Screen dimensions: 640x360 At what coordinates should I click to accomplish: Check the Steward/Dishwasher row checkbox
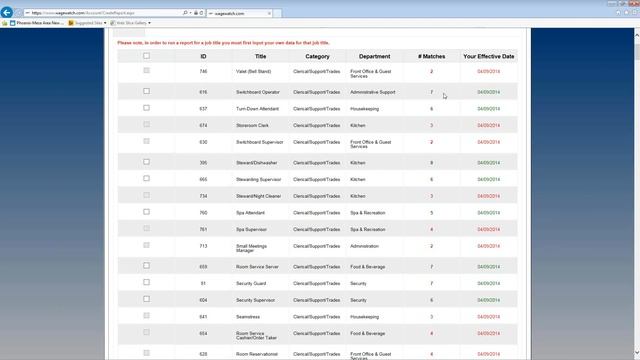pos(147,162)
